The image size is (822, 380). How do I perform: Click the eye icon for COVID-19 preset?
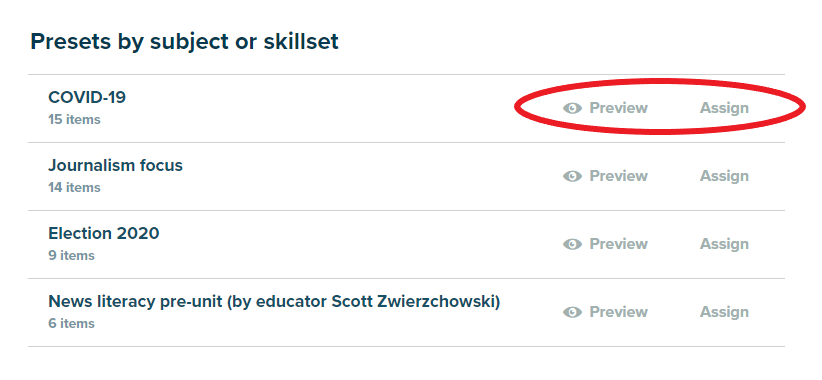pyautogui.click(x=572, y=108)
